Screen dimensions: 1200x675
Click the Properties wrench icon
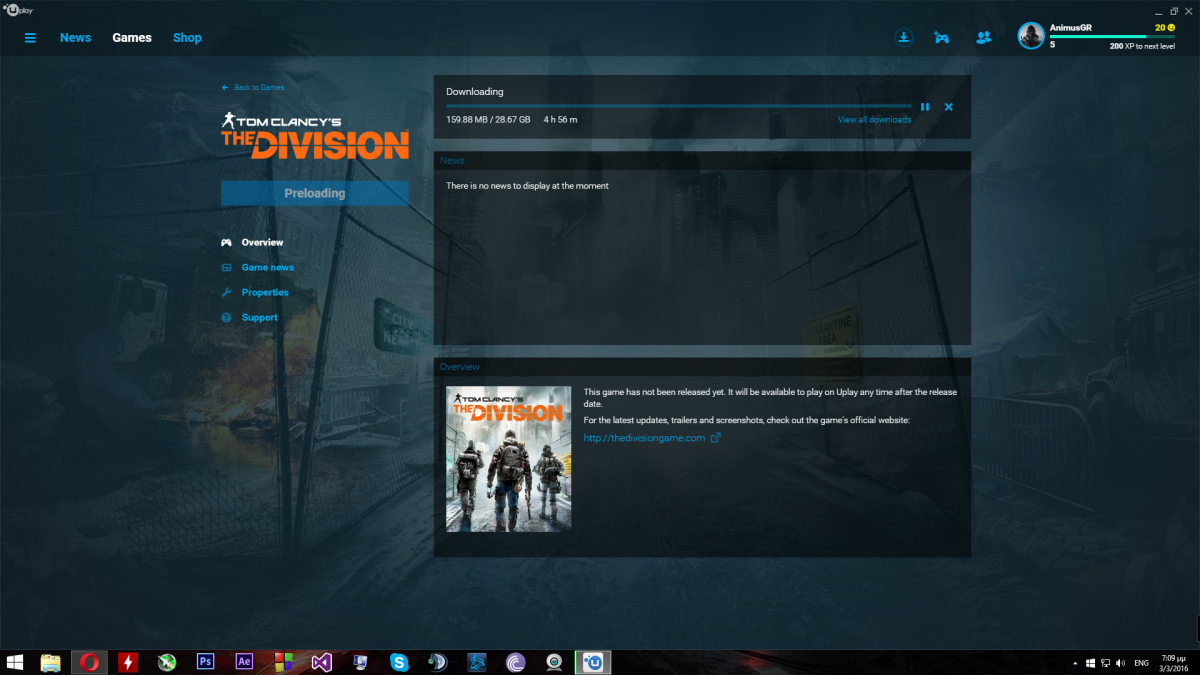click(227, 293)
